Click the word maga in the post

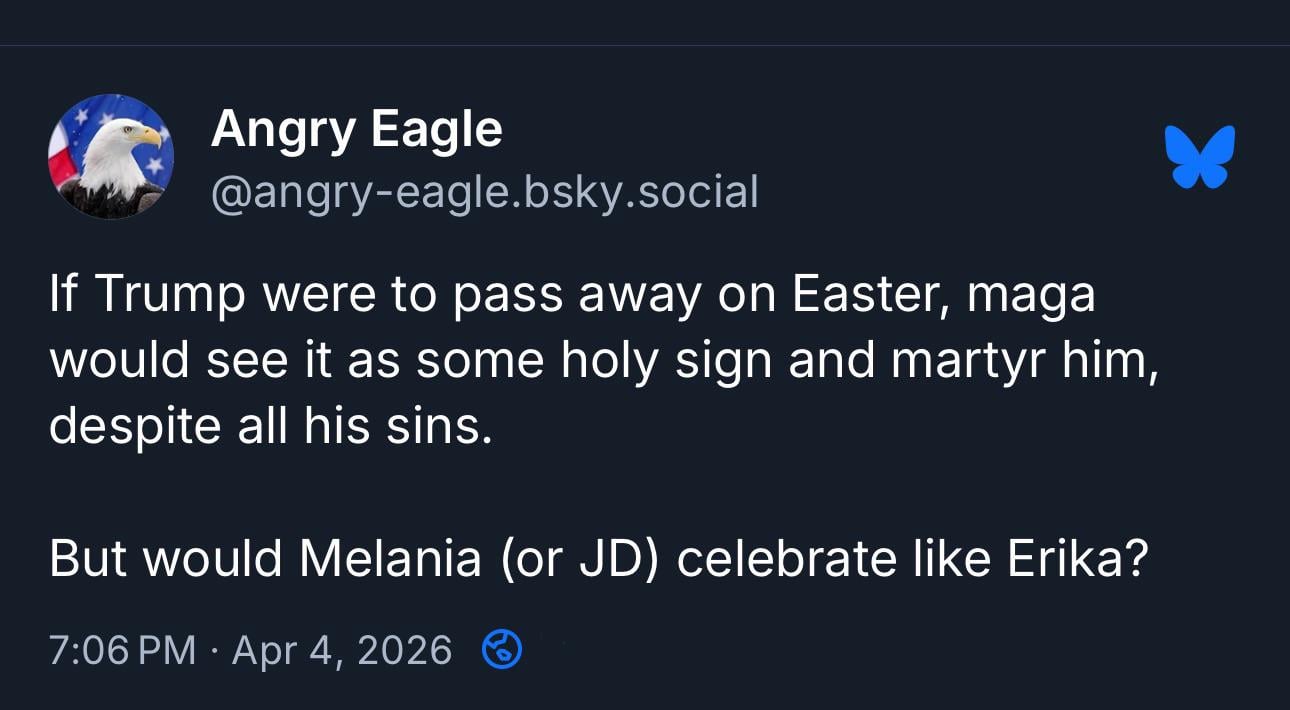1031,296
